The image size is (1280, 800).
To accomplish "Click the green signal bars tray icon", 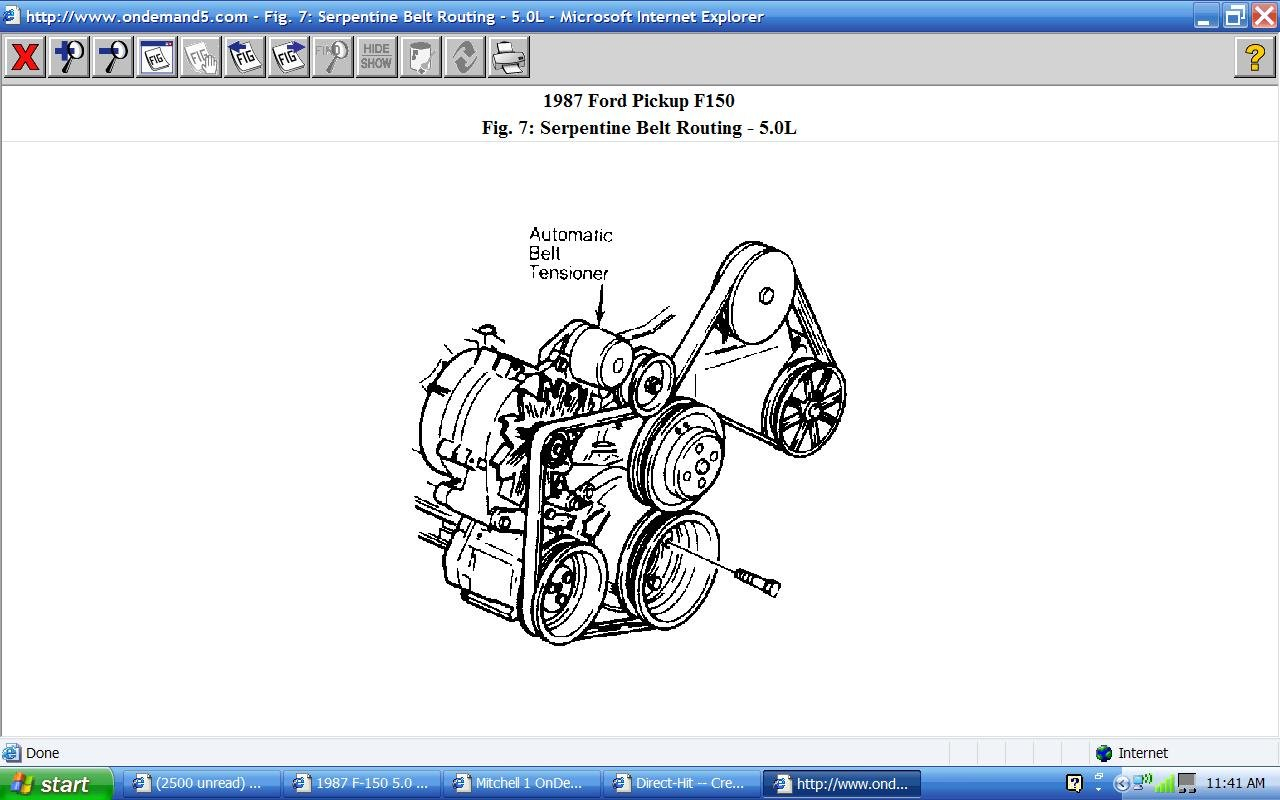I will click(x=1164, y=784).
